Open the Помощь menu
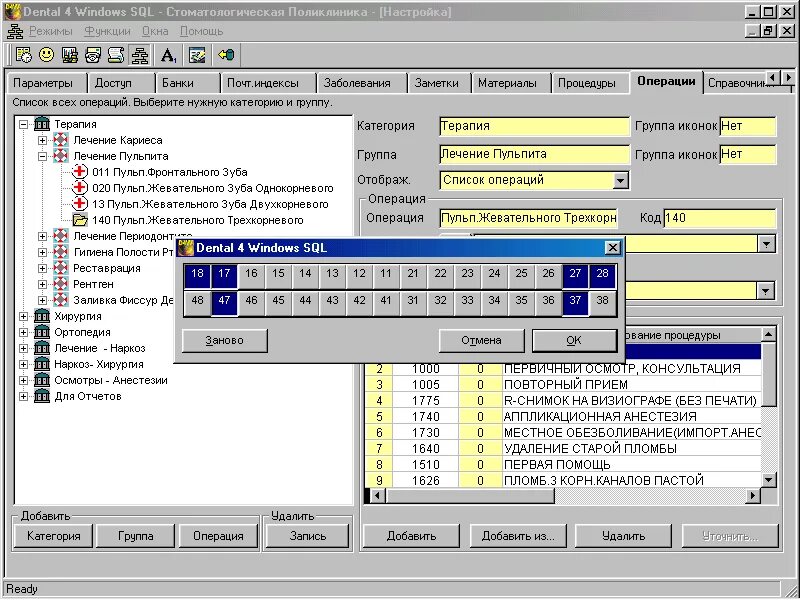This screenshot has width=800, height=600. click(202, 31)
